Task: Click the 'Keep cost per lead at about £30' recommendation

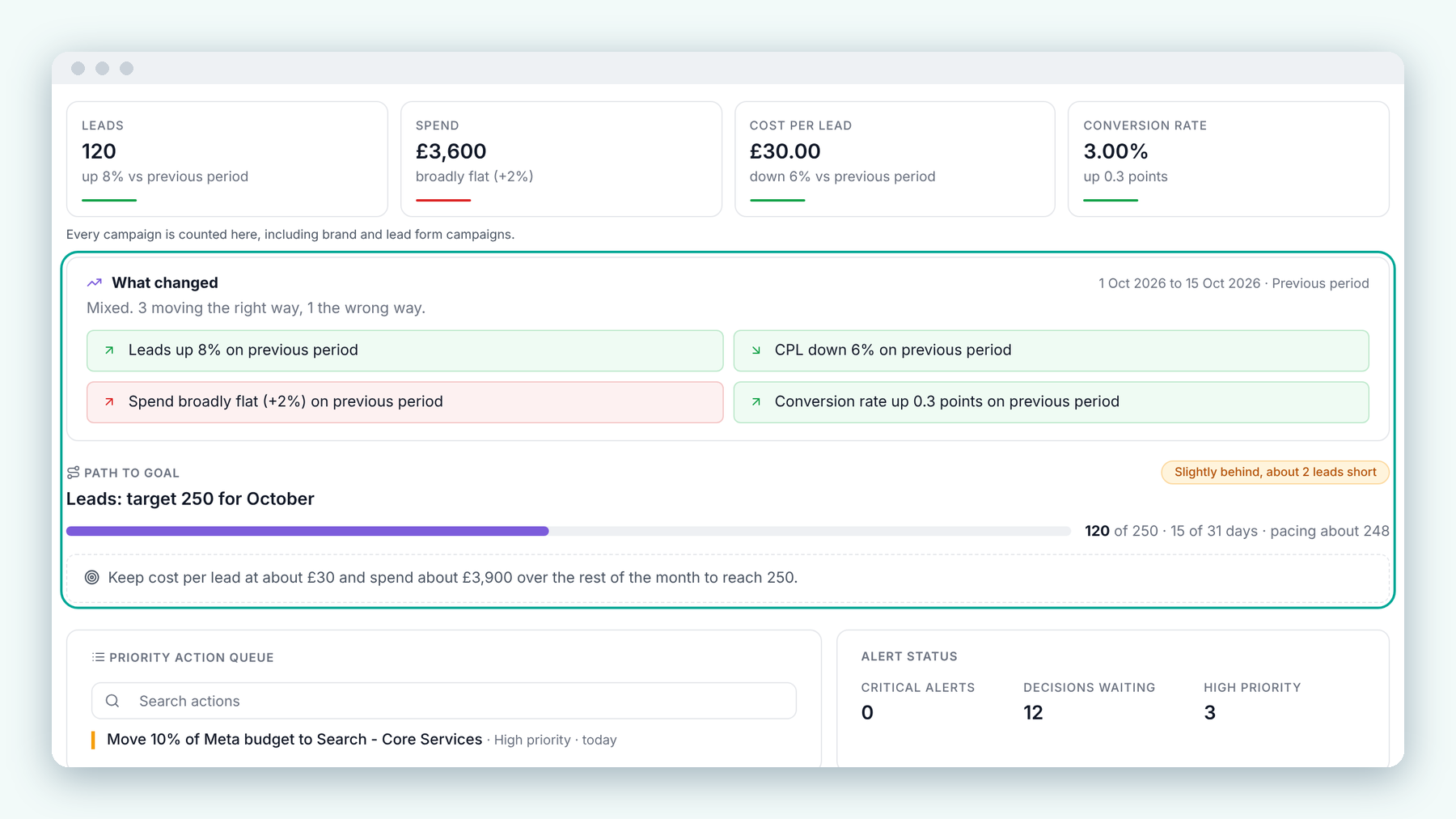Action: 453,578
